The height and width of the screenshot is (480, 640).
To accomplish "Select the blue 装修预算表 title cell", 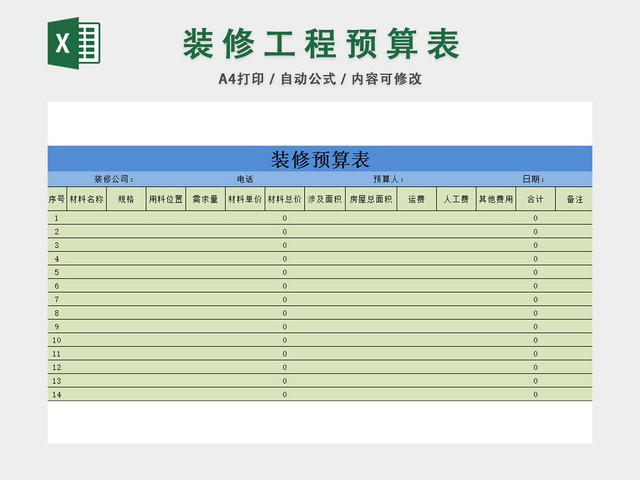I will 320,159.
